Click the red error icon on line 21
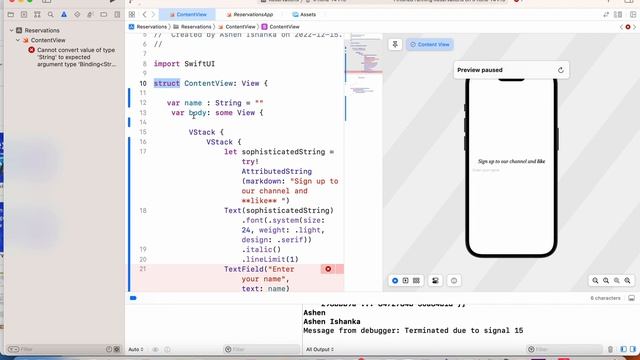The image size is (640, 360). click(x=328, y=269)
